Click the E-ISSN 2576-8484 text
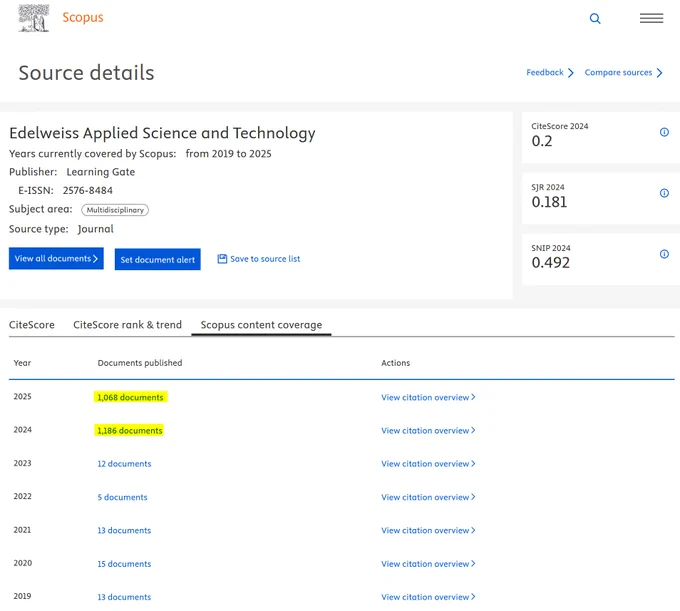680x611 pixels. [x=65, y=190]
